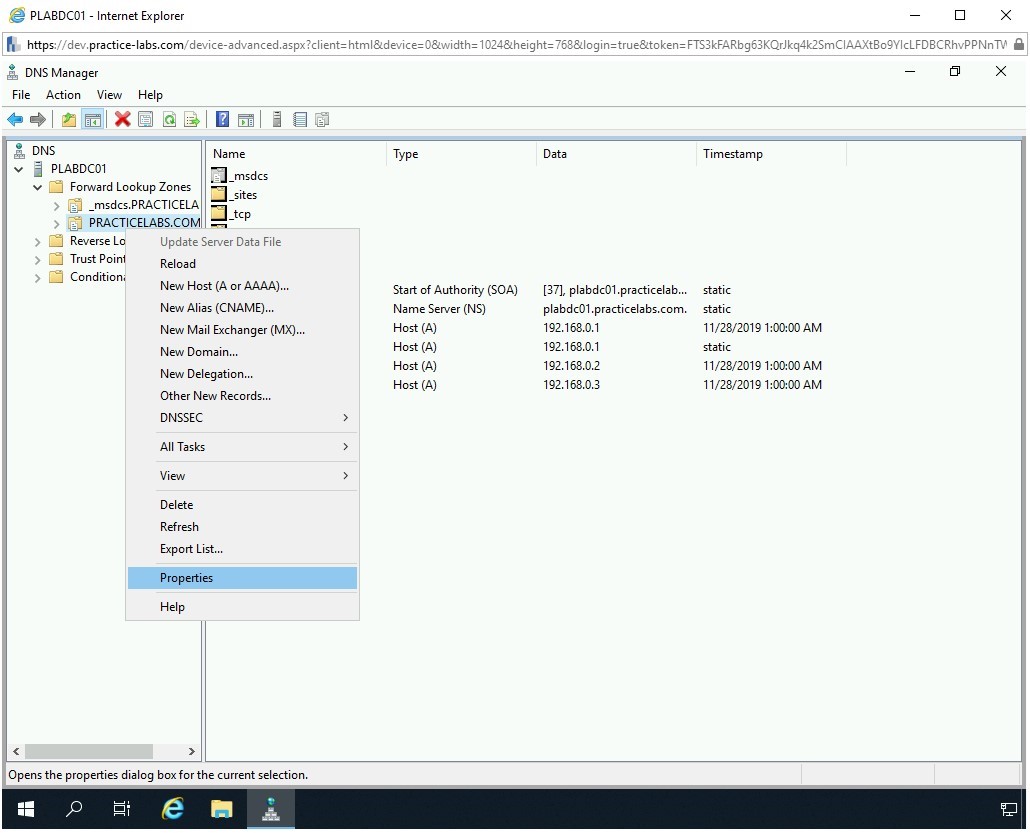
Task: Click the Refresh toolbar icon
Action: (x=169, y=120)
